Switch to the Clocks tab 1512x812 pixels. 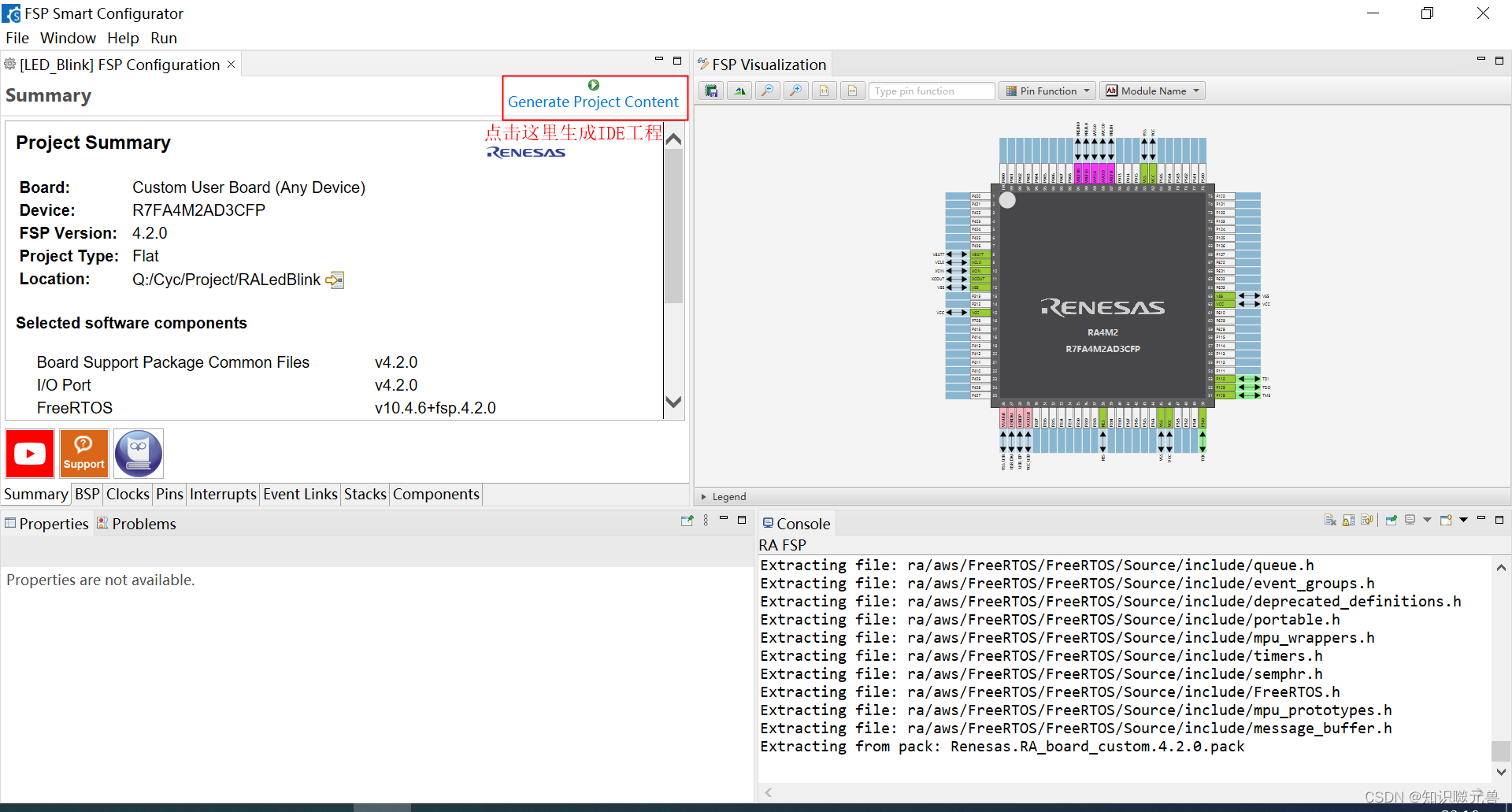tap(128, 495)
